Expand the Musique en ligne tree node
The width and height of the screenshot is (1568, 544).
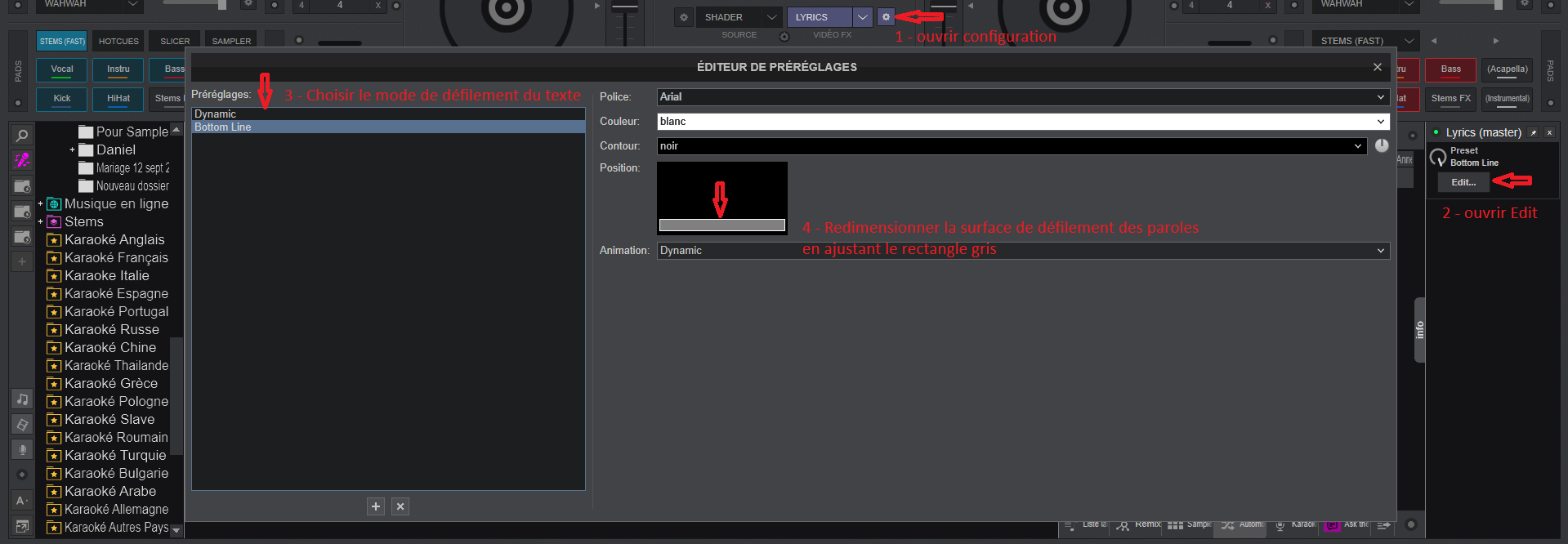coord(40,204)
